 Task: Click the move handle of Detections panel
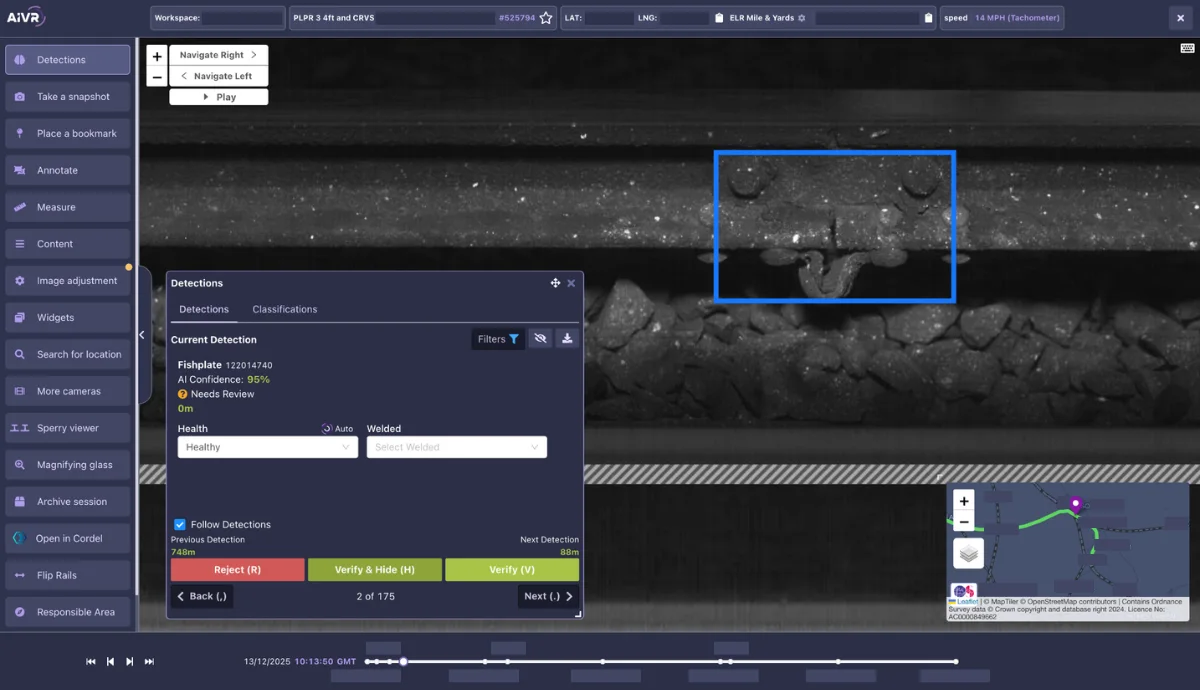click(x=555, y=283)
